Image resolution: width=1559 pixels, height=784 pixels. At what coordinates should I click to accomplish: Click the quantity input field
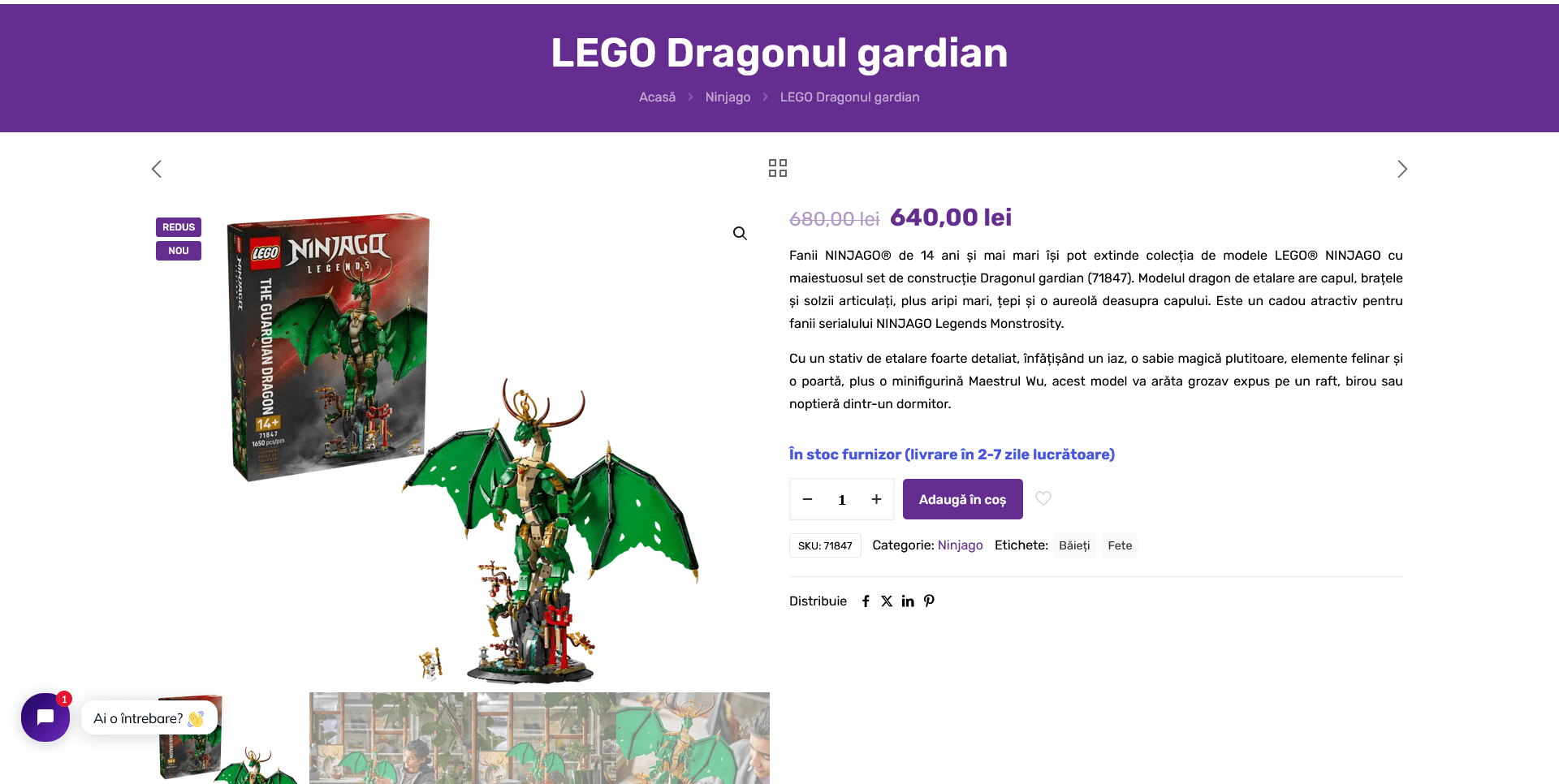842,499
